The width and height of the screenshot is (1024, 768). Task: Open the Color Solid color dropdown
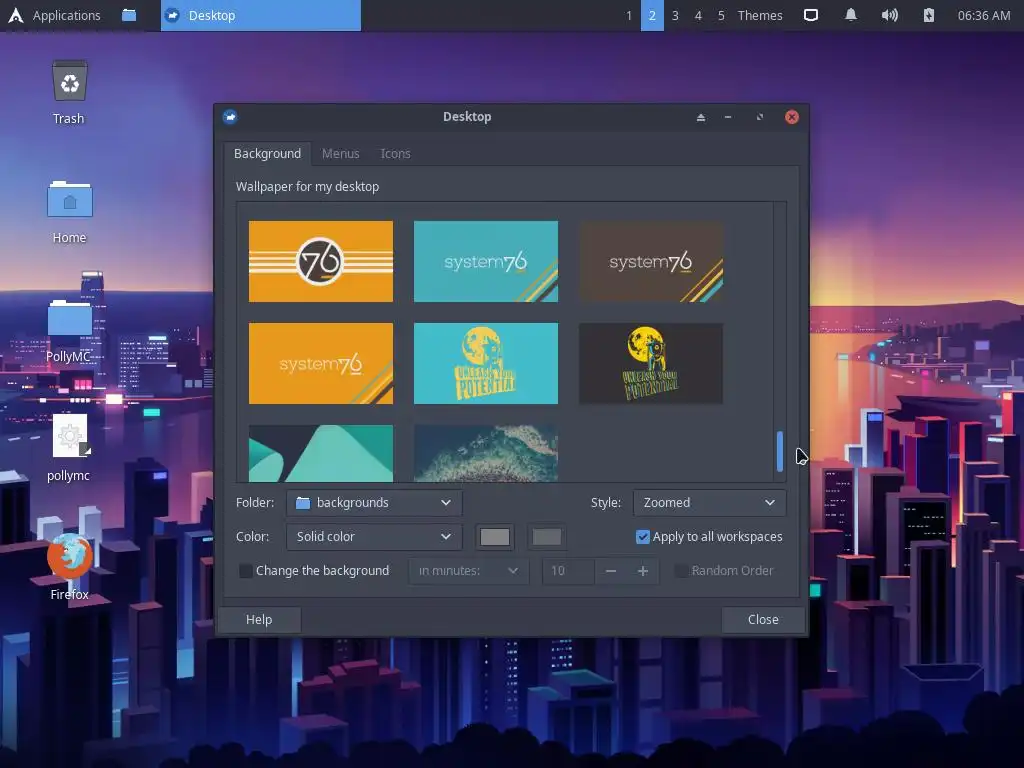[374, 537]
